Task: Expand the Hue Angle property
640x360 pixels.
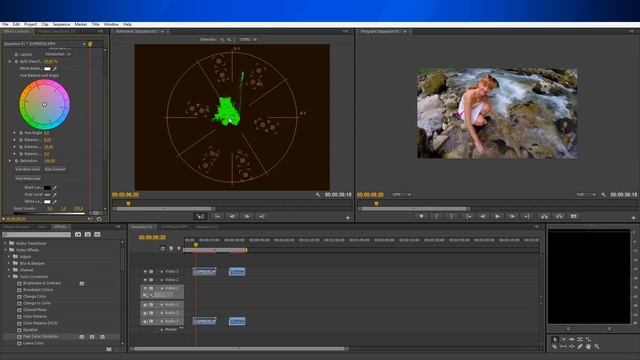Action: [x=15, y=133]
